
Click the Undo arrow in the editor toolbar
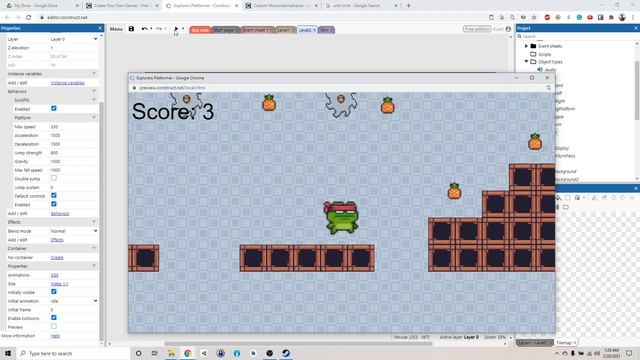144,29
